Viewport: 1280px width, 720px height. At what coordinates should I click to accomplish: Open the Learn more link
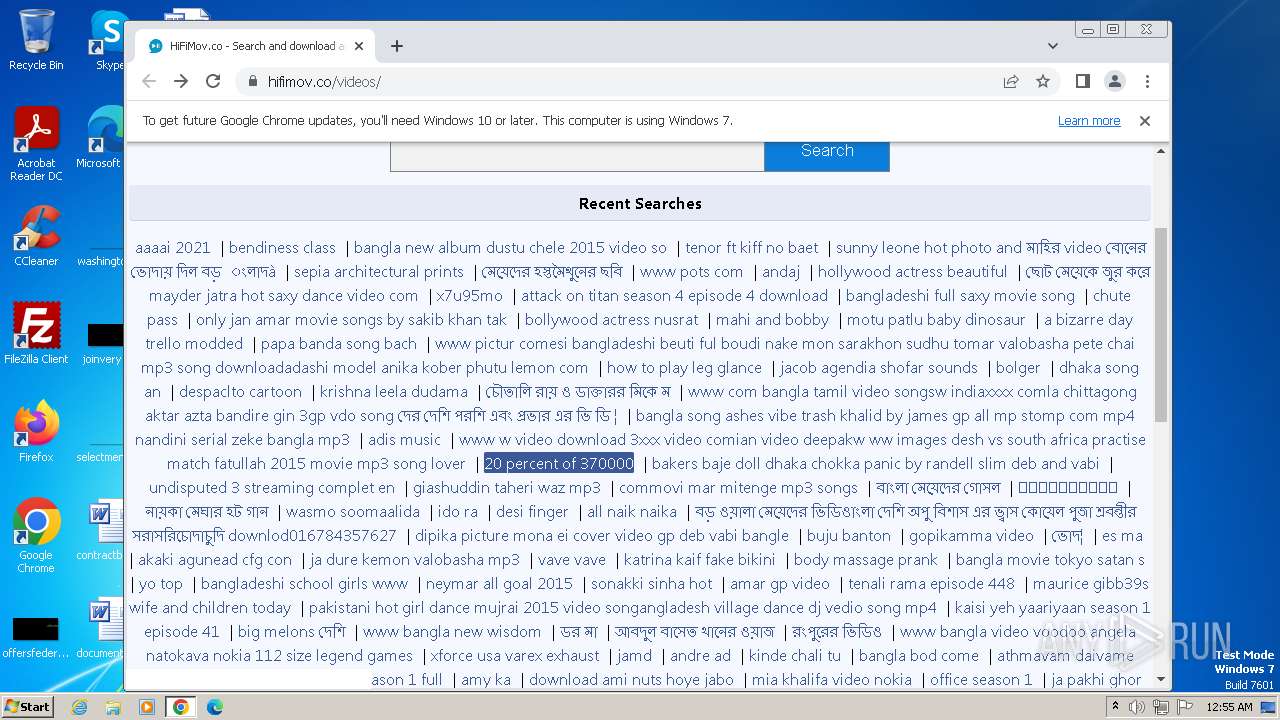(1089, 121)
